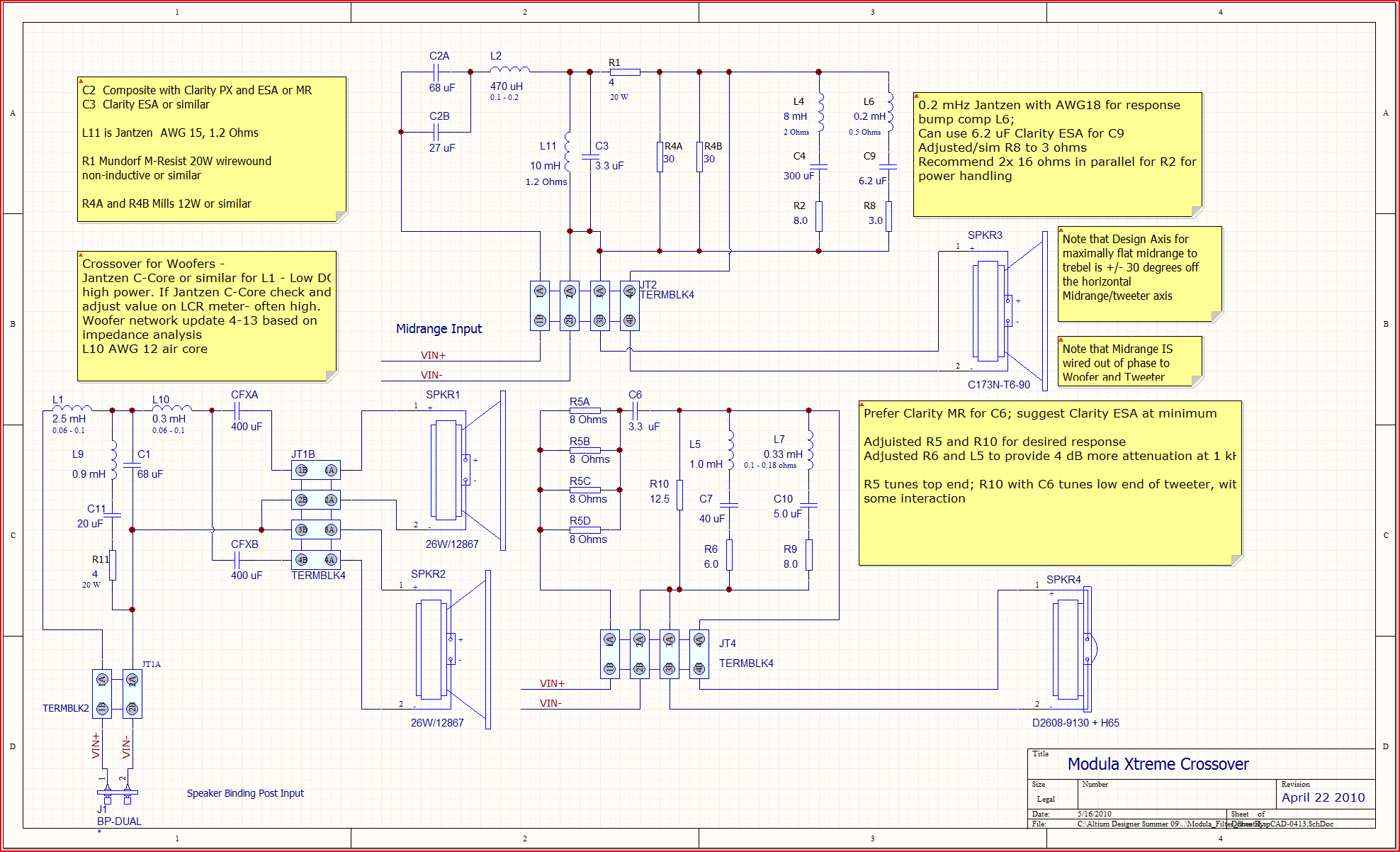This screenshot has width=1400, height=852.
Task: Select resistor R5D 8 Ohms symbol
Action: click(x=585, y=529)
